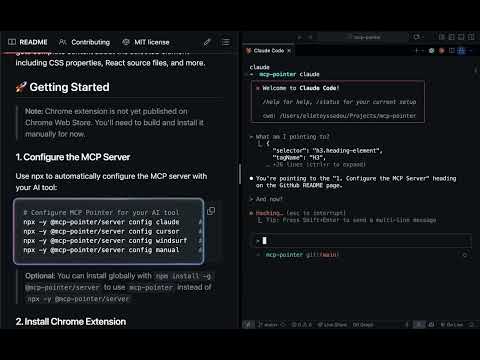Click the Claude logo on the editor tab
The height and width of the screenshot is (360, 480).
point(248,51)
